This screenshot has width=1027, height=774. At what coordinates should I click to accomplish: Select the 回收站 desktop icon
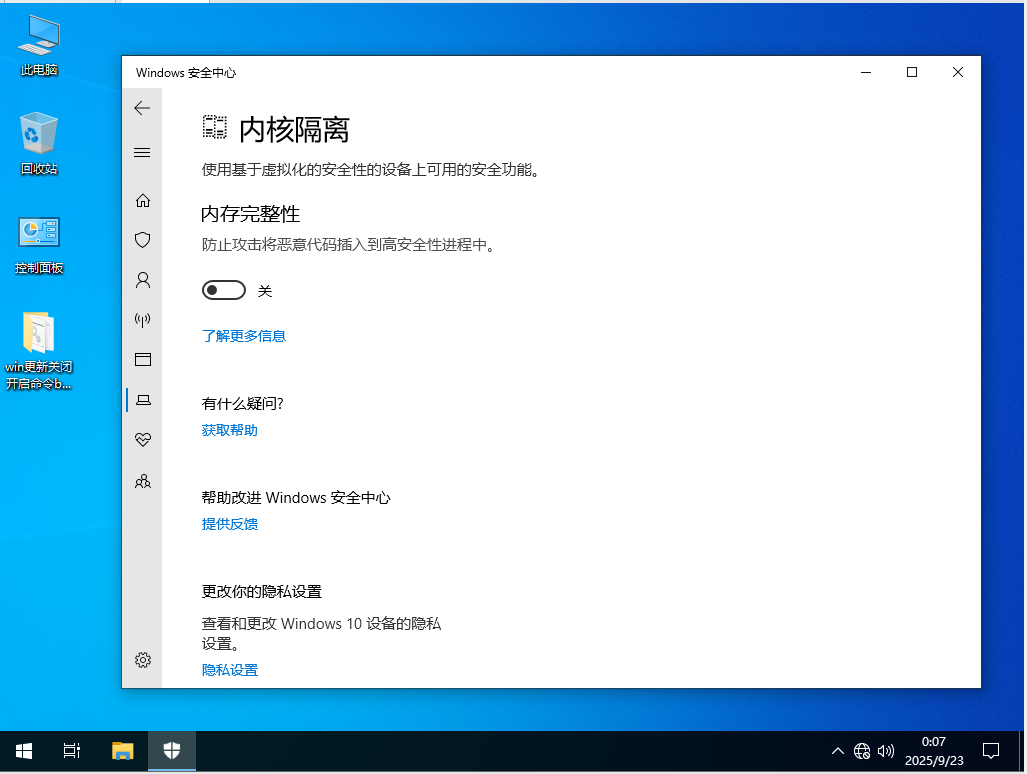click(39, 143)
